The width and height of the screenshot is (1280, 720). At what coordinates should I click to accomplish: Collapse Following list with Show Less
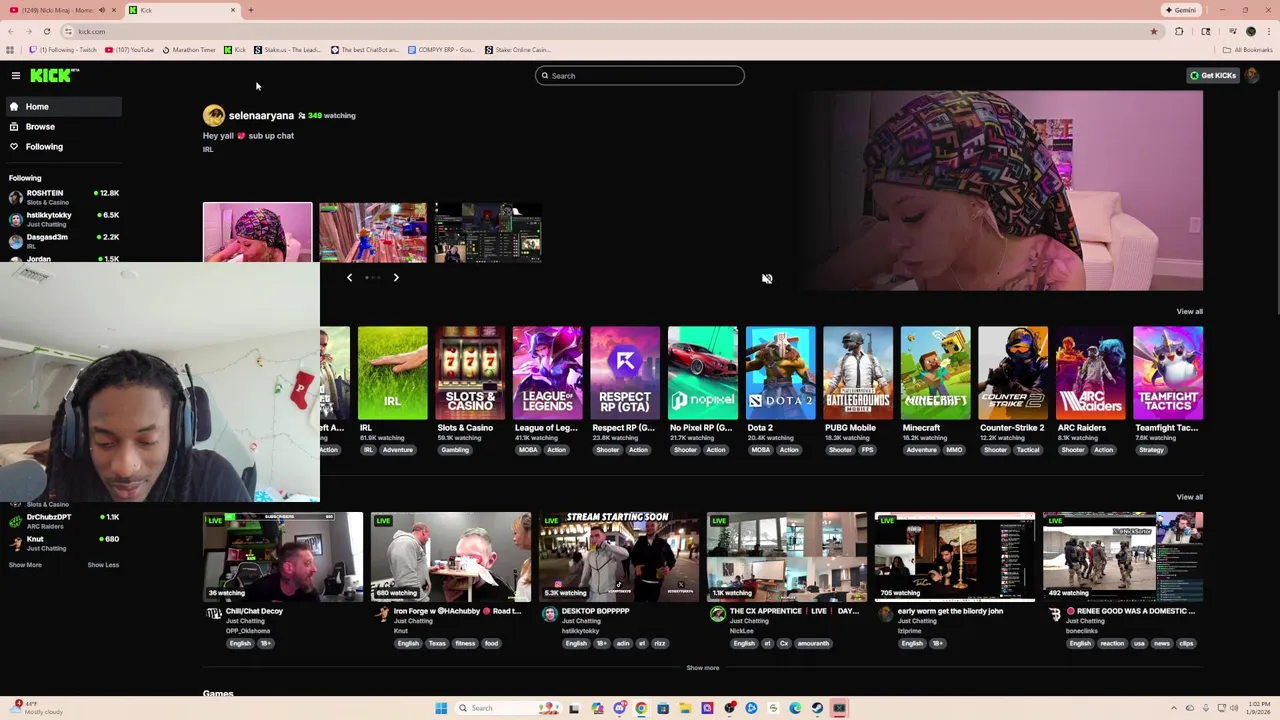coord(103,565)
